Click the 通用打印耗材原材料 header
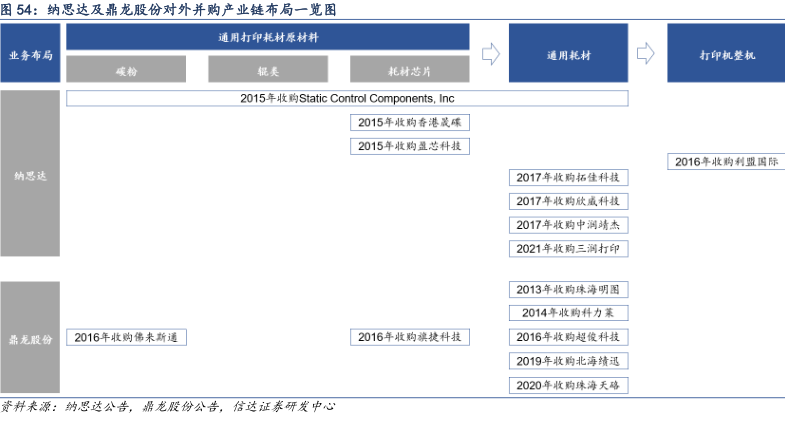785x422 pixels. [x=268, y=37]
